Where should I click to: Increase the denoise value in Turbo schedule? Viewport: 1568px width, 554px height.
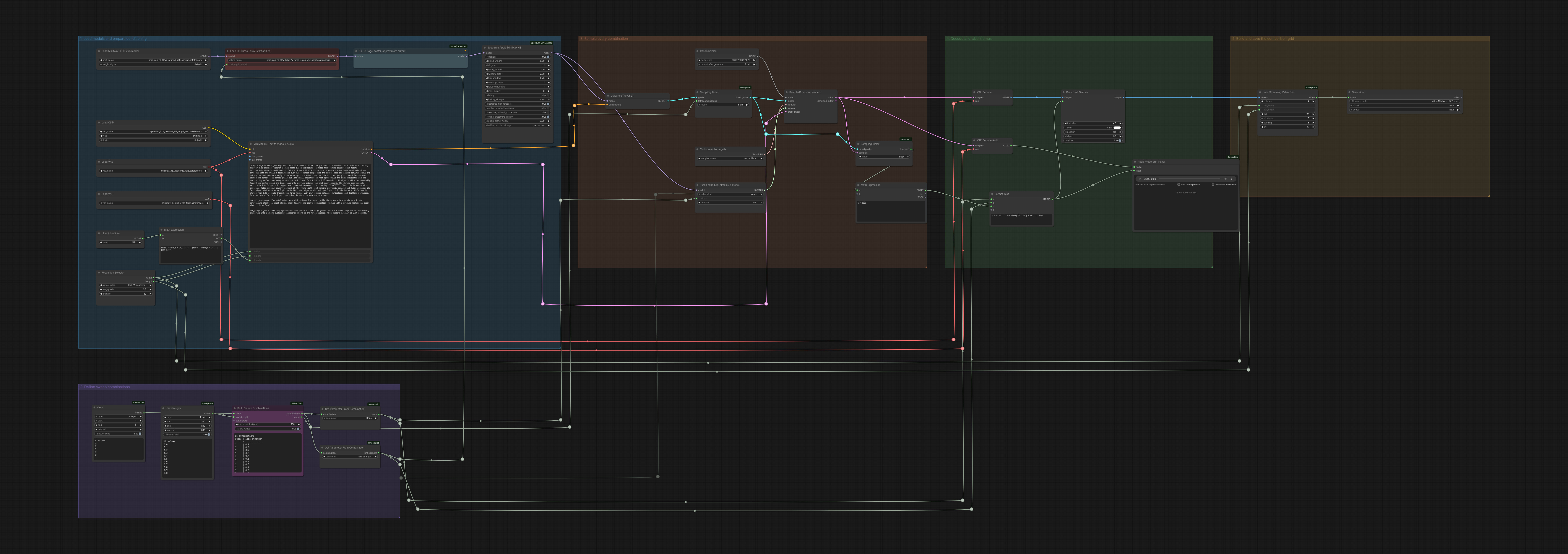[761, 203]
